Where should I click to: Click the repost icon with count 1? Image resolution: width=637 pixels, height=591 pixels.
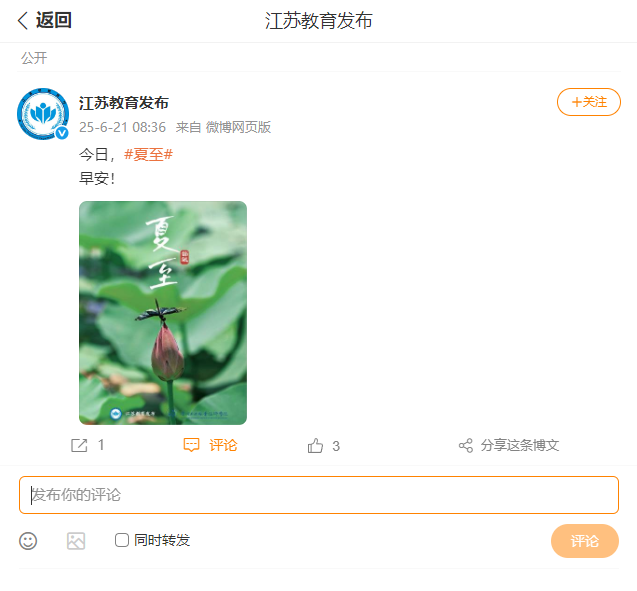(80, 445)
